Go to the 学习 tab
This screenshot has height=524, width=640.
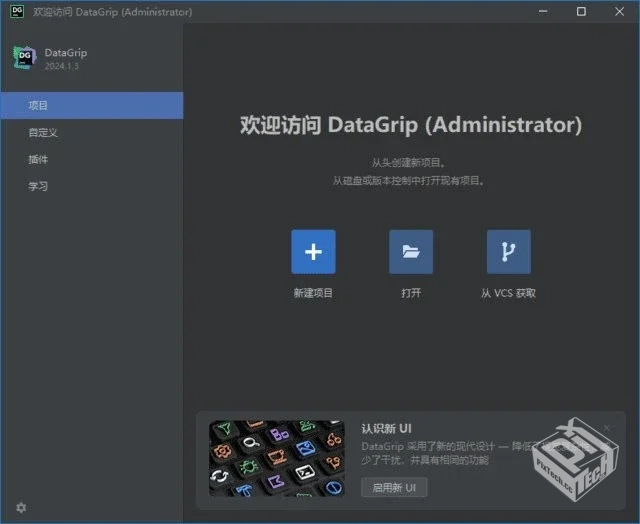tap(92, 186)
